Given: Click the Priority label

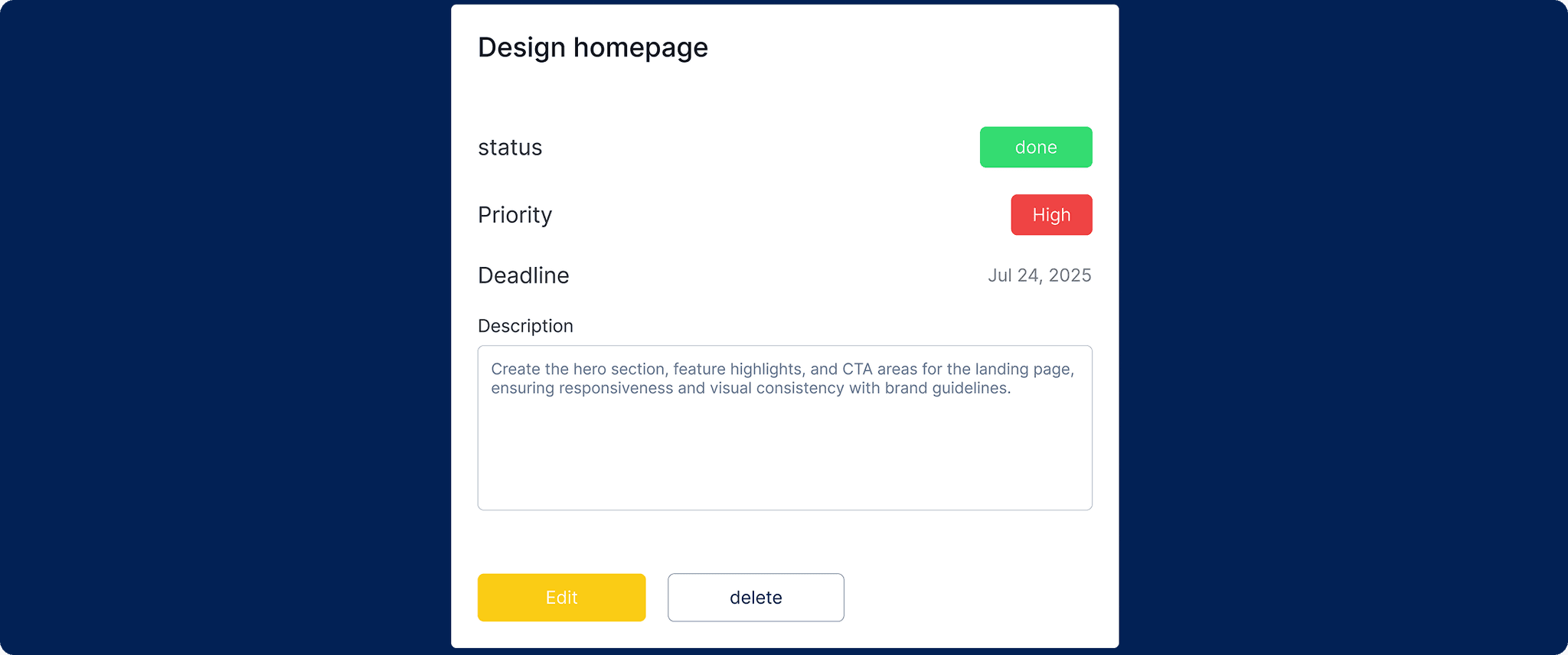Looking at the screenshot, I should point(514,215).
